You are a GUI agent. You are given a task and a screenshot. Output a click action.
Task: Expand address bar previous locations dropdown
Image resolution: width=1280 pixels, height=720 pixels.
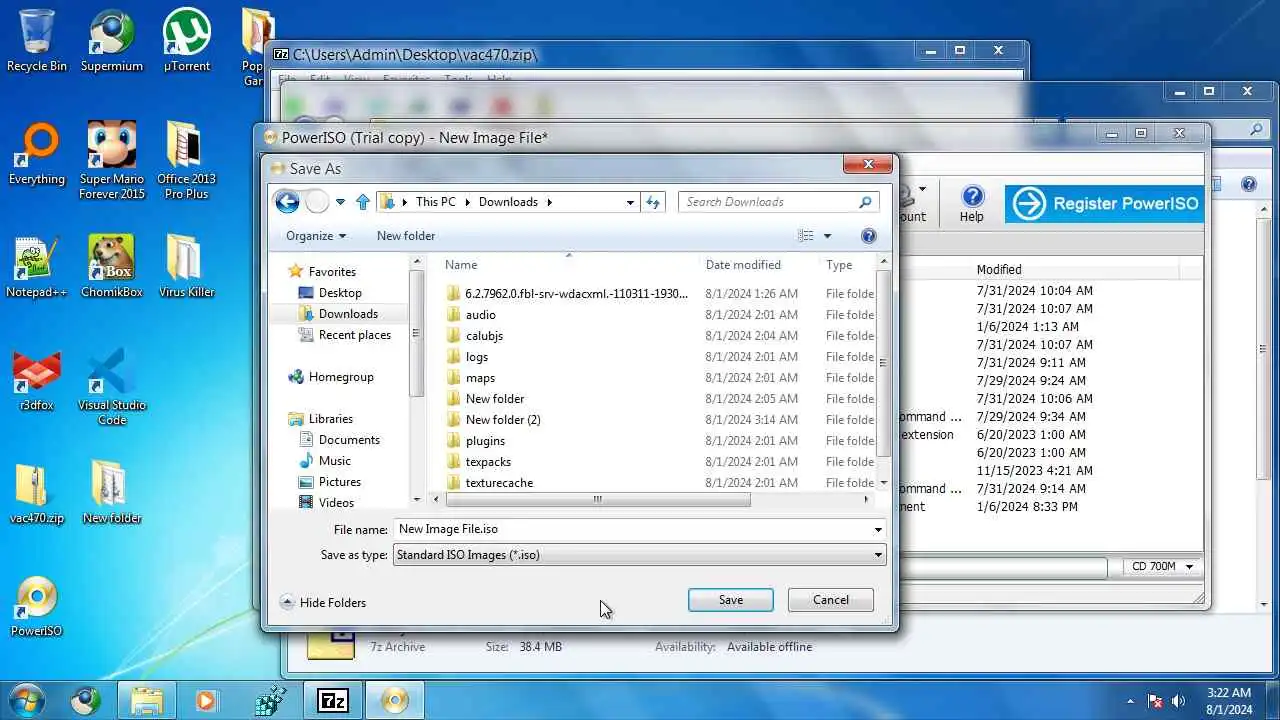pyautogui.click(x=630, y=202)
